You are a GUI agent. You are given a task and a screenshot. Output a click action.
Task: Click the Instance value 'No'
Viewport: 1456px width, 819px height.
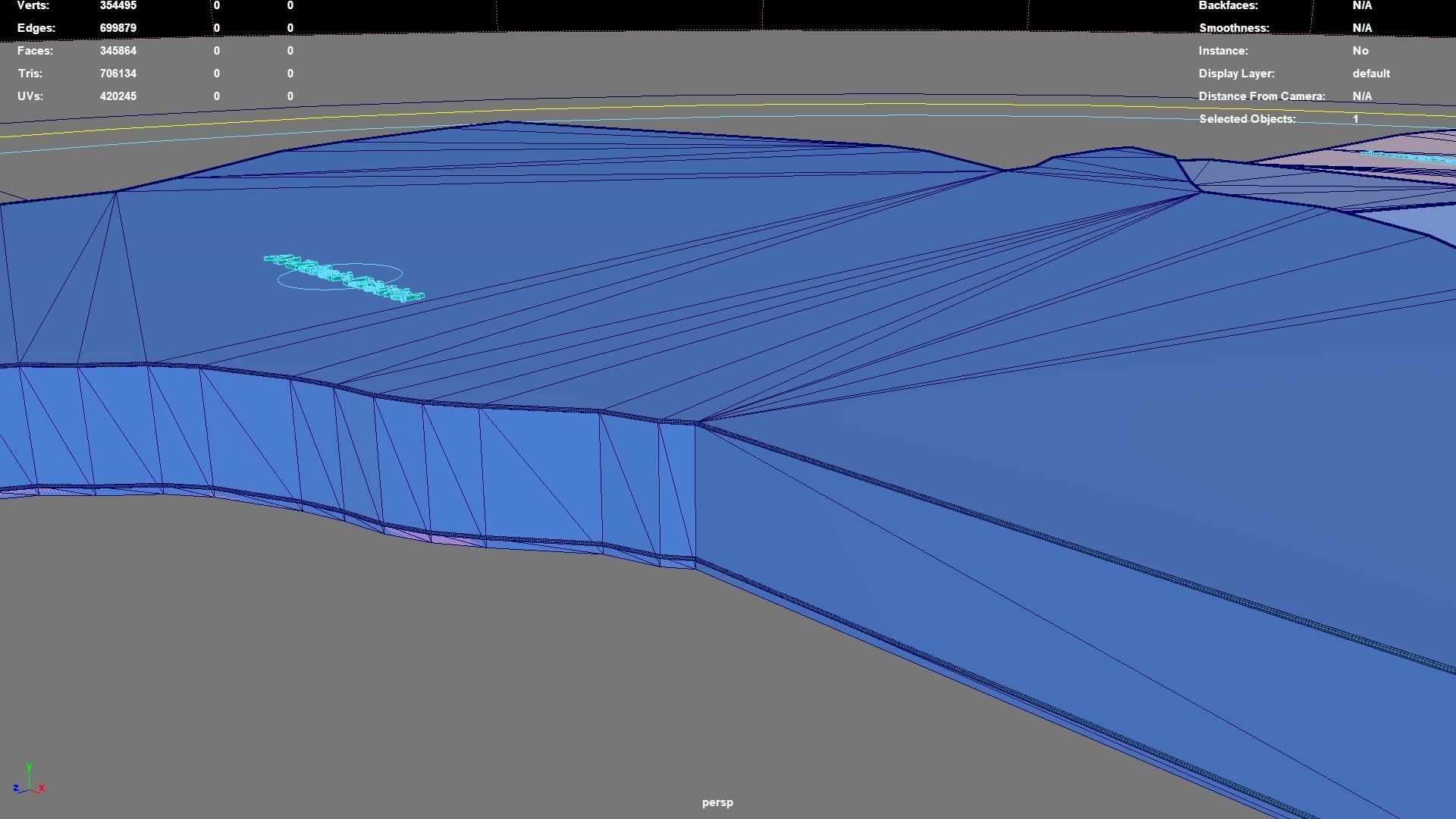1360,51
